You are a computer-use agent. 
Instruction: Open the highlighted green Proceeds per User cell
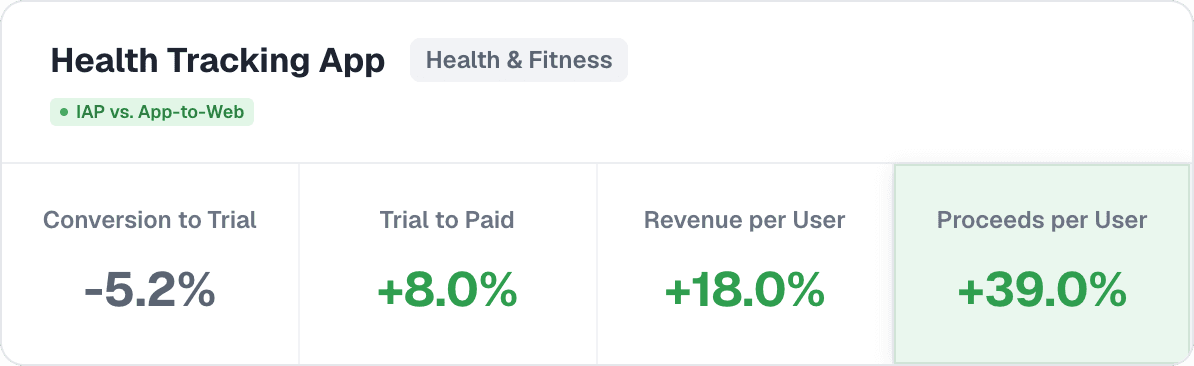coord(1042,264)
